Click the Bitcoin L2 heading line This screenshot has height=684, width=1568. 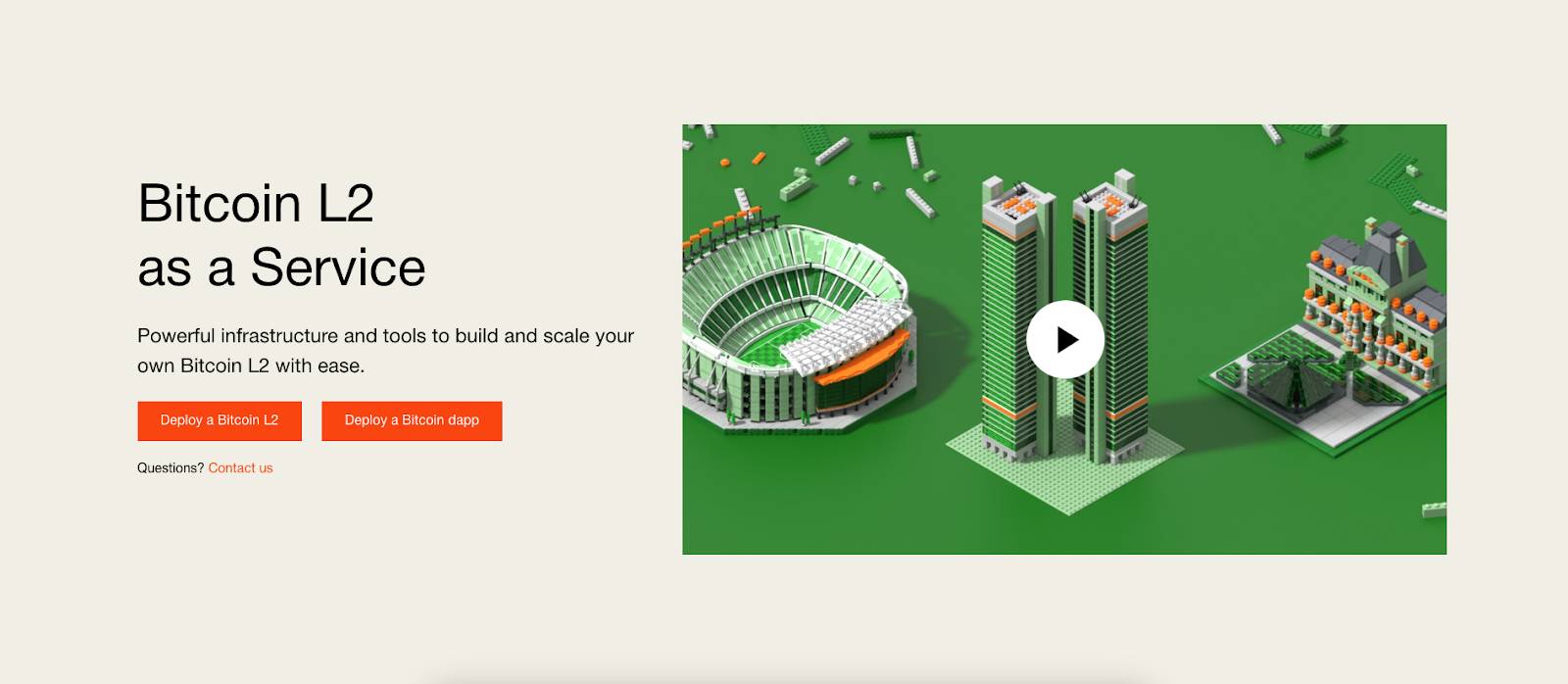tap(256, 203)
